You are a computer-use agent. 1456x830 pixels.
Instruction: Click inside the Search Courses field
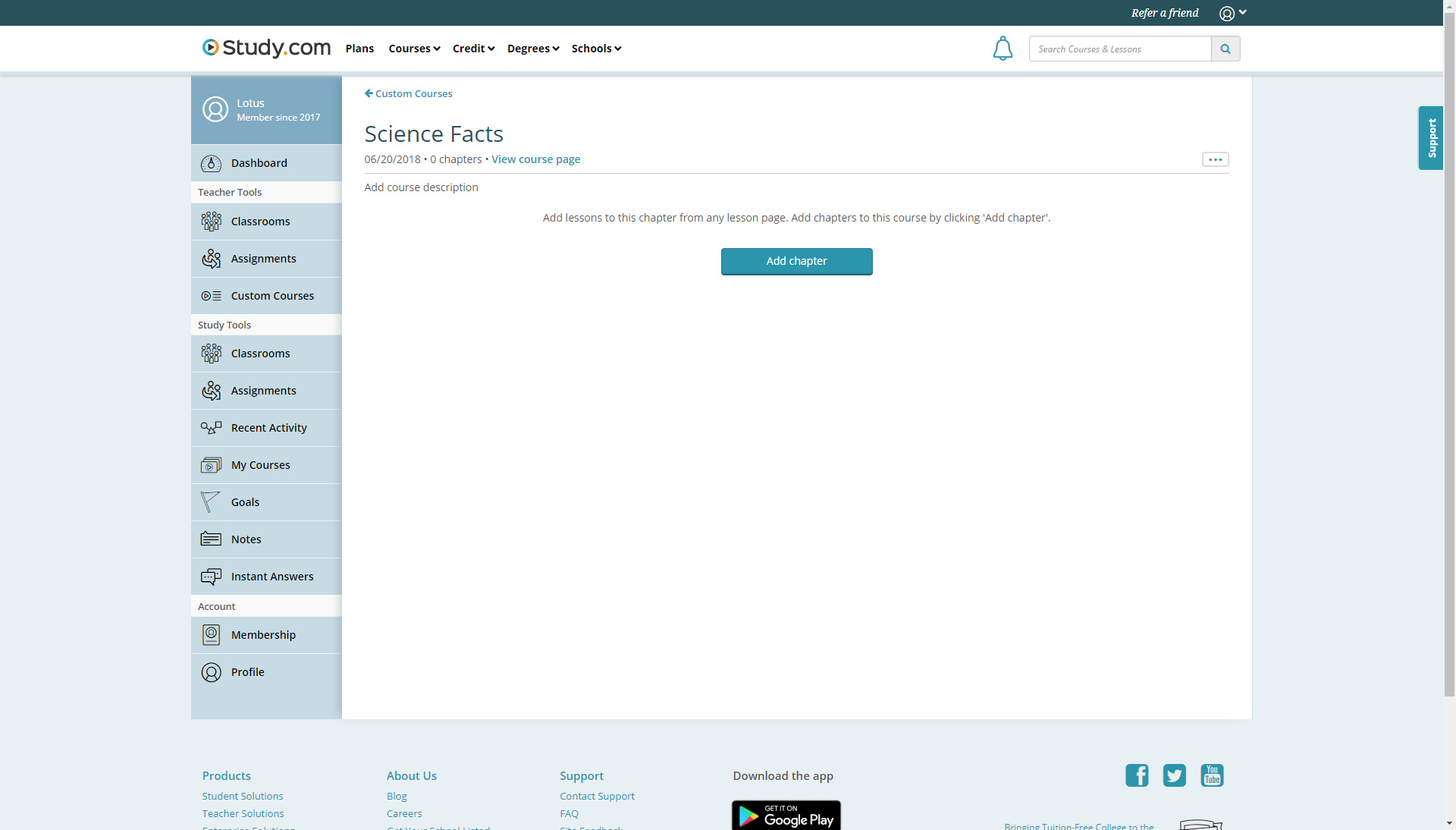pyautogui.click(x=1120, y=49)
